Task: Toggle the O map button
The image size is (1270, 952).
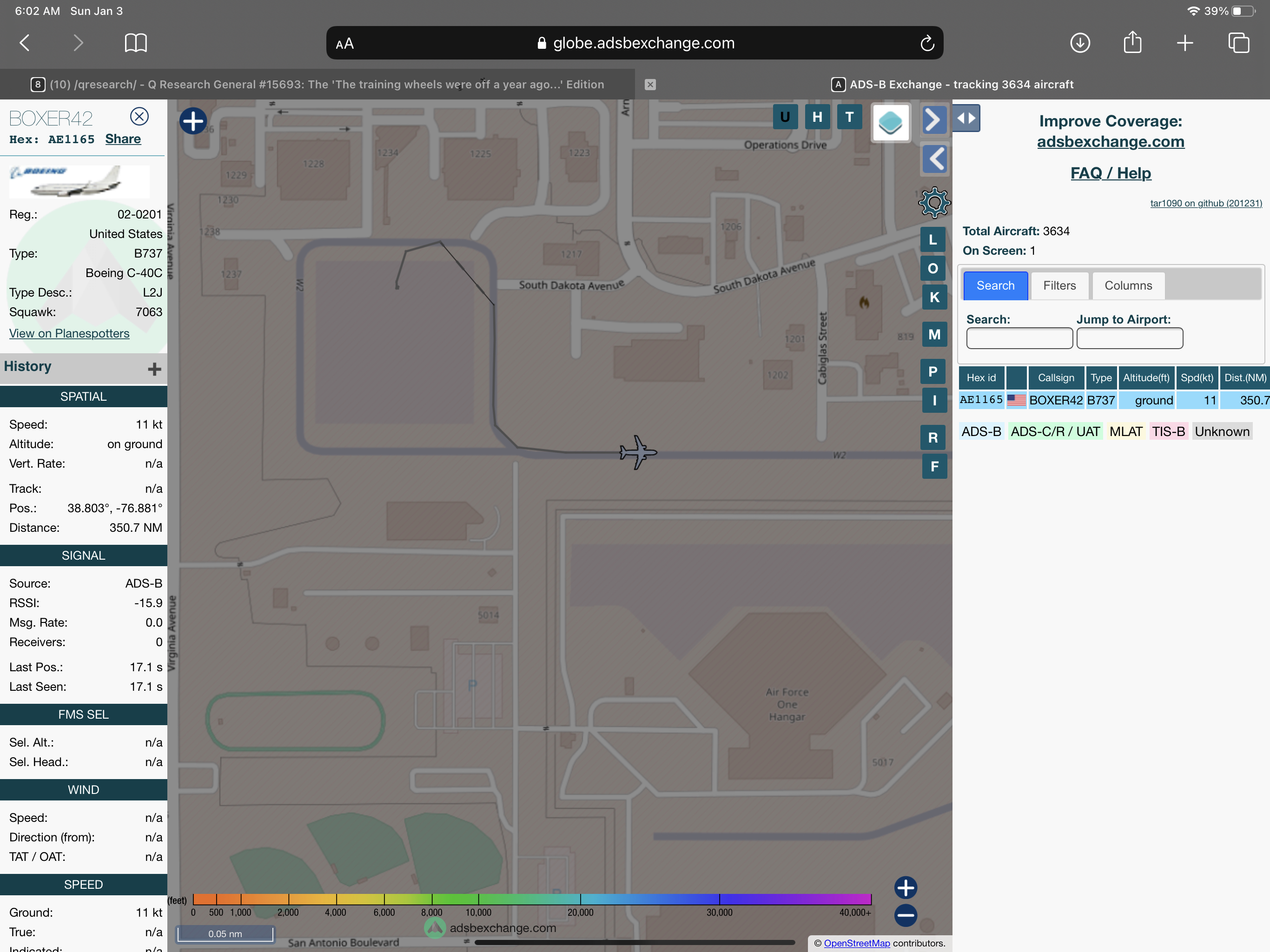Action: pos(933,268)
